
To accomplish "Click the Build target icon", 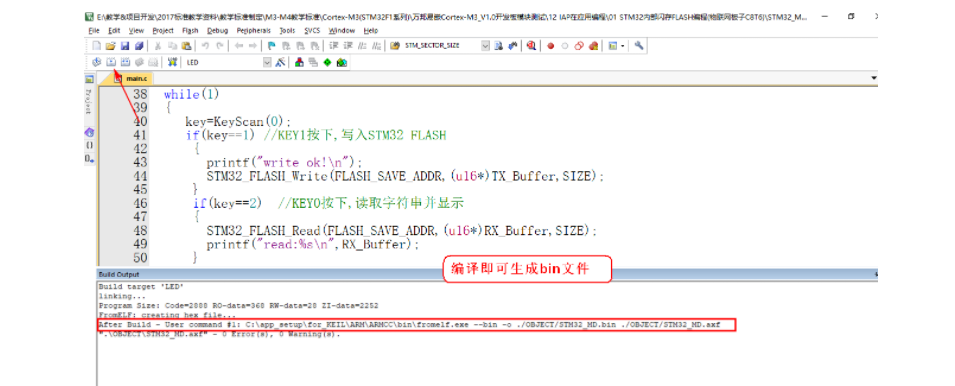I will click(111, 62).
